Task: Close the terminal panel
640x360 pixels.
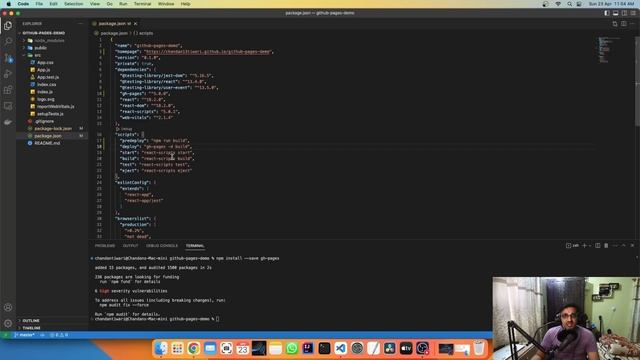Action: 632,246
